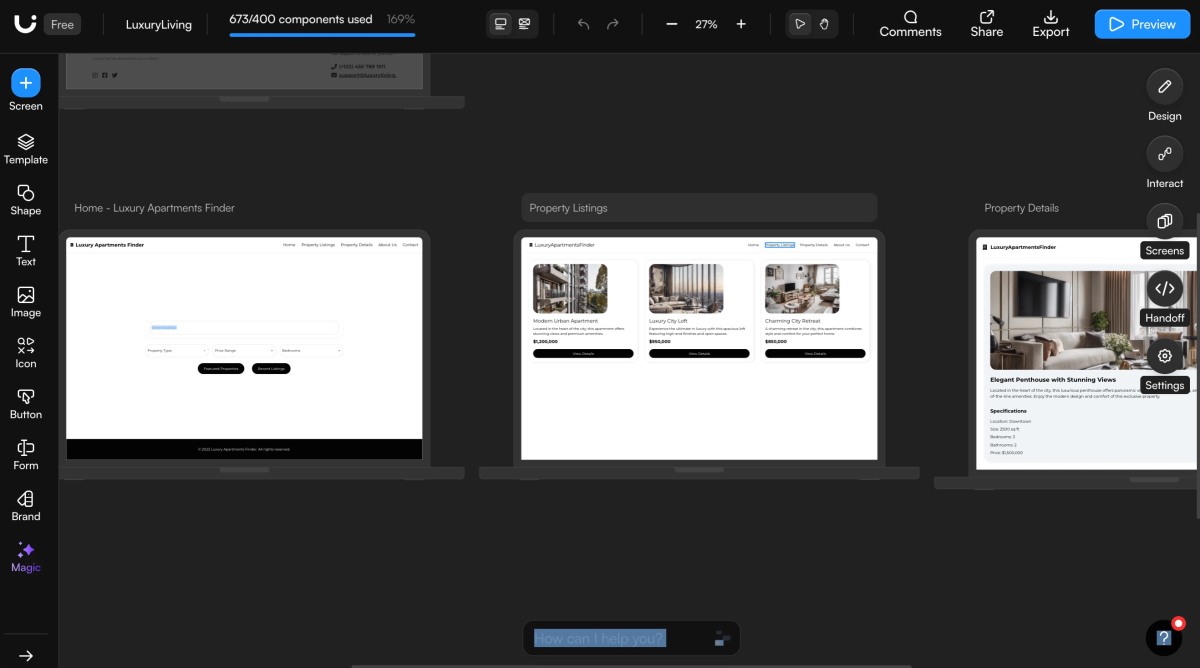Click the Share button
1200x668 pixels.
click(x=986, y=24)
